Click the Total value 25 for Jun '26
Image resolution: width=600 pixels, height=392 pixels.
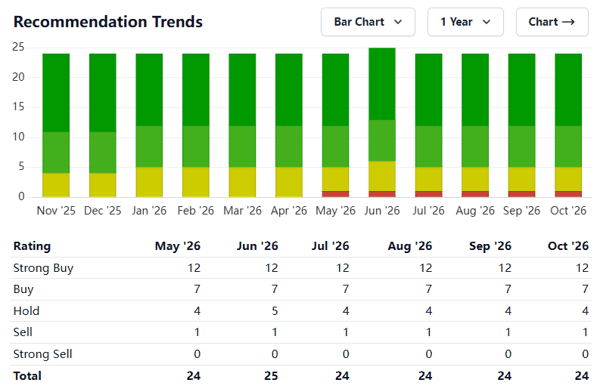271,376
